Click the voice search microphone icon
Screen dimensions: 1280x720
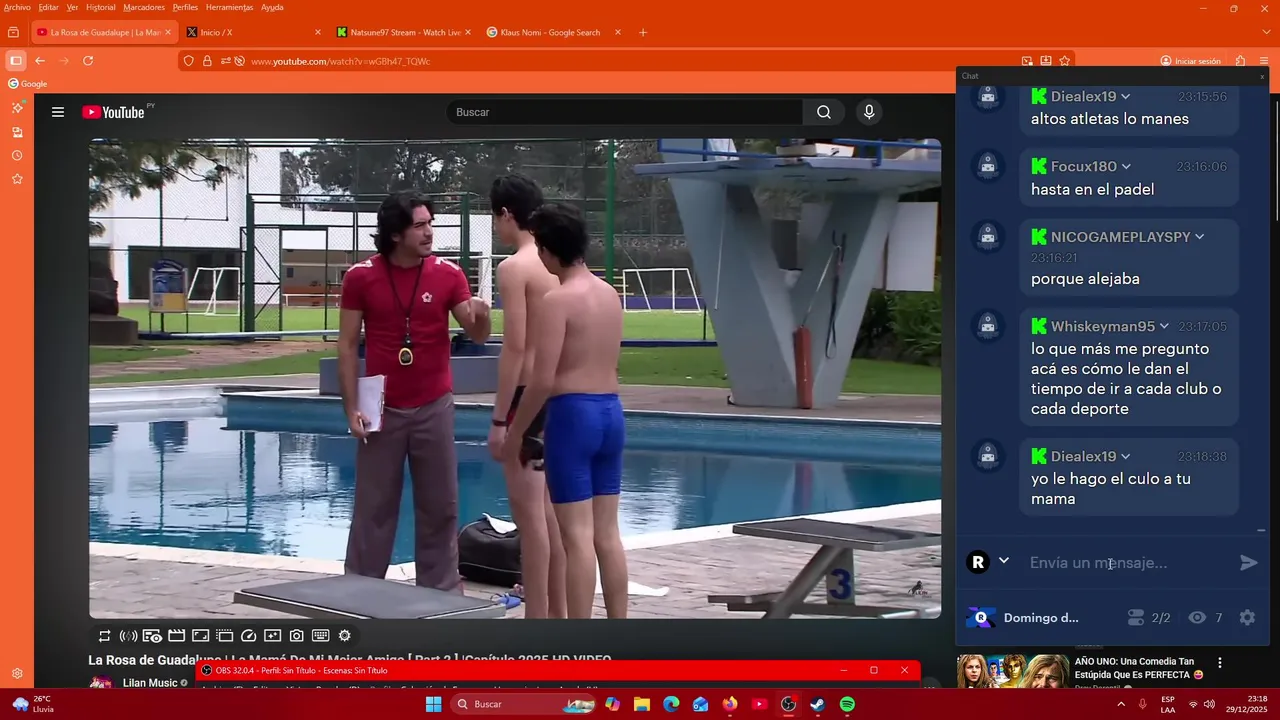[869, 112]
